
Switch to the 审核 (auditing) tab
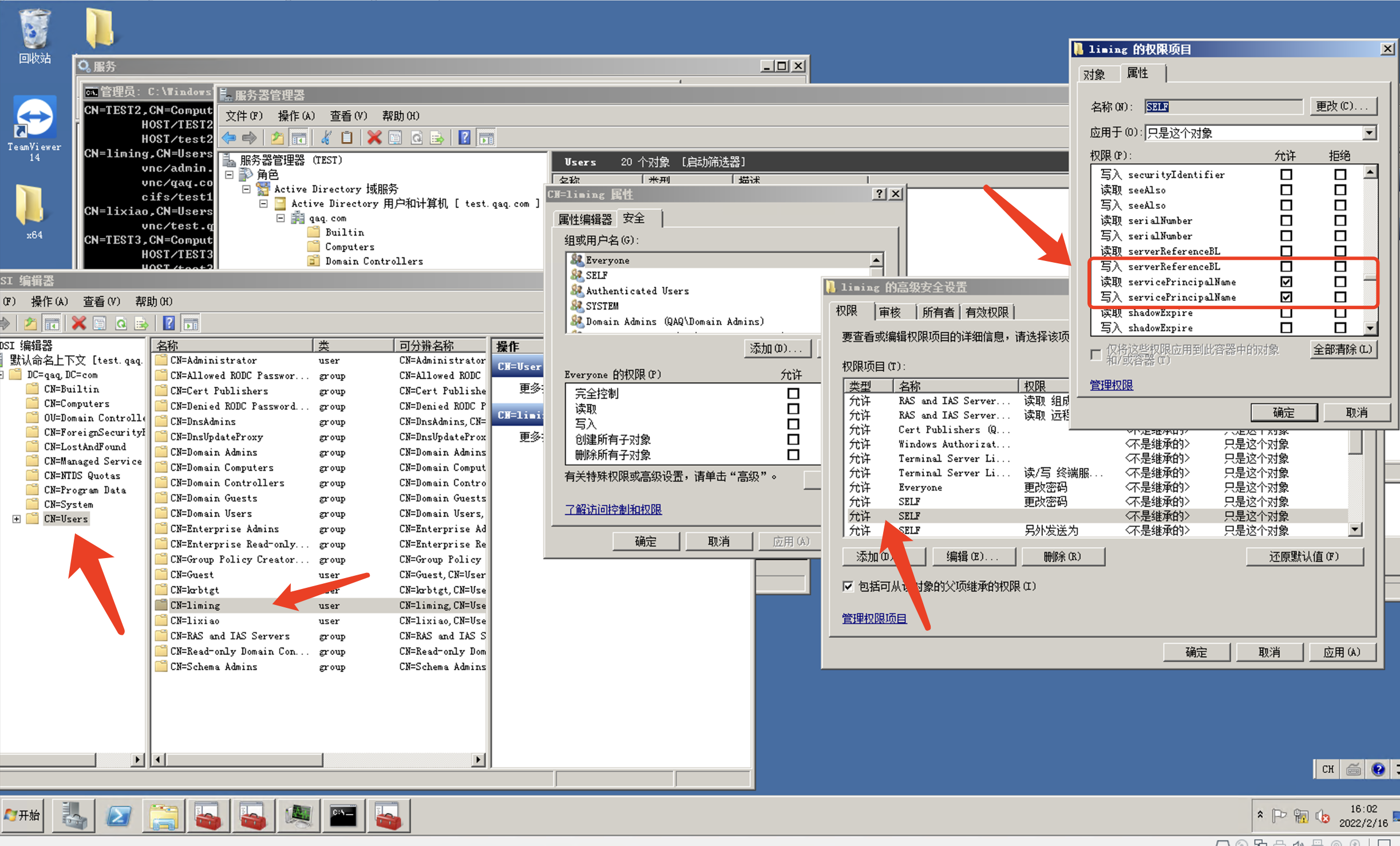click(890, 312)
